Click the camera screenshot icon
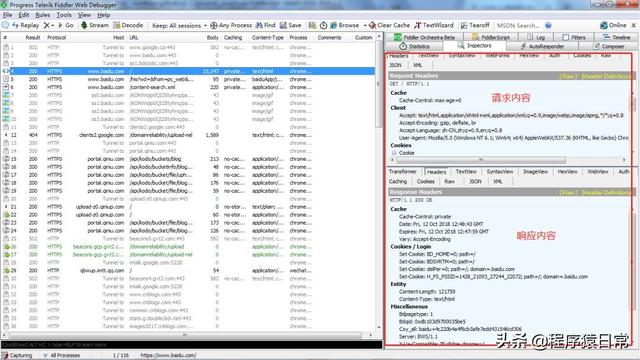The height and width of the screenshot is (360, 640). (312, 25)
